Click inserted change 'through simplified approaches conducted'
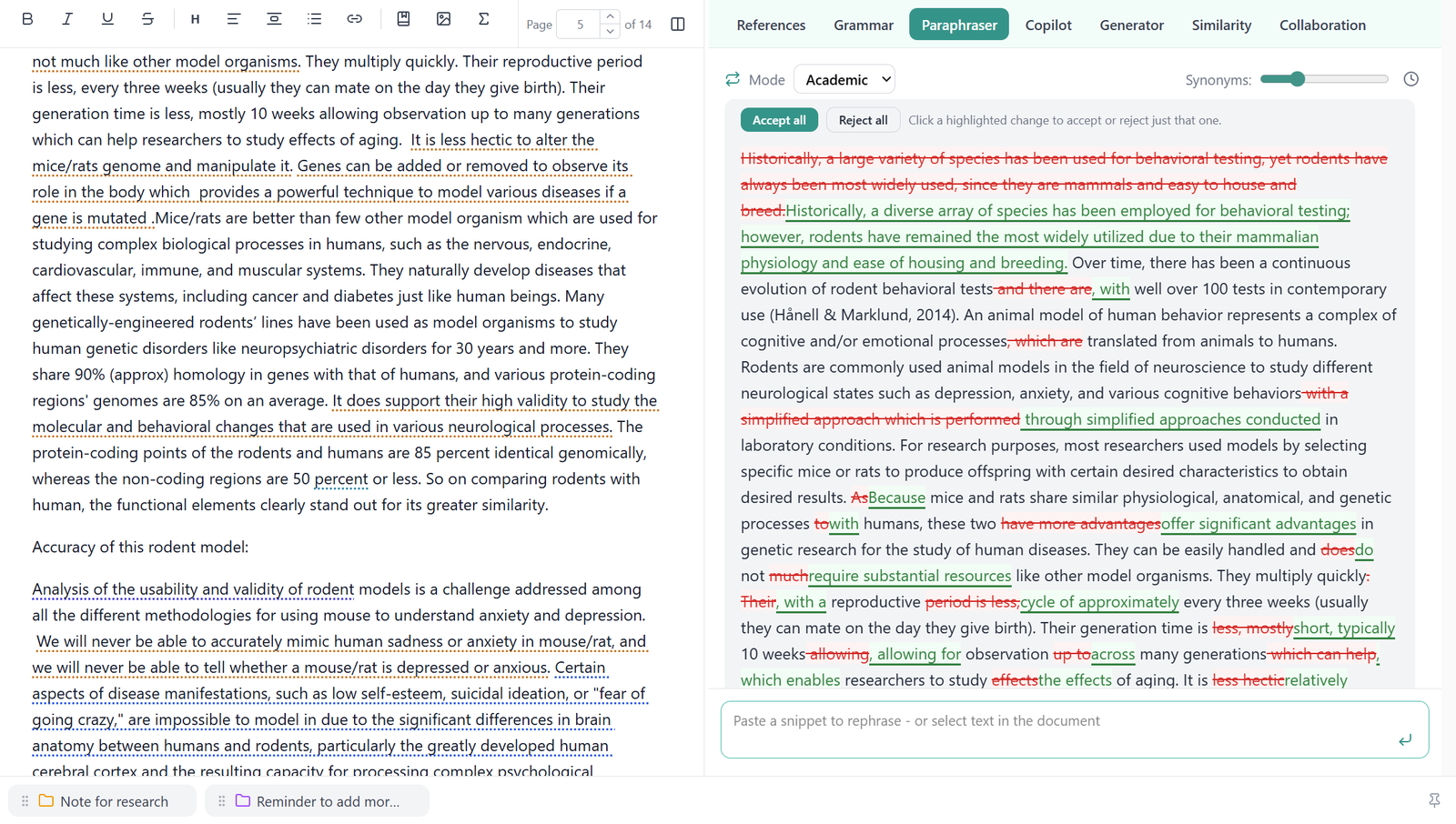Screen dimensions: 1456x824 tap(1172, 419)
